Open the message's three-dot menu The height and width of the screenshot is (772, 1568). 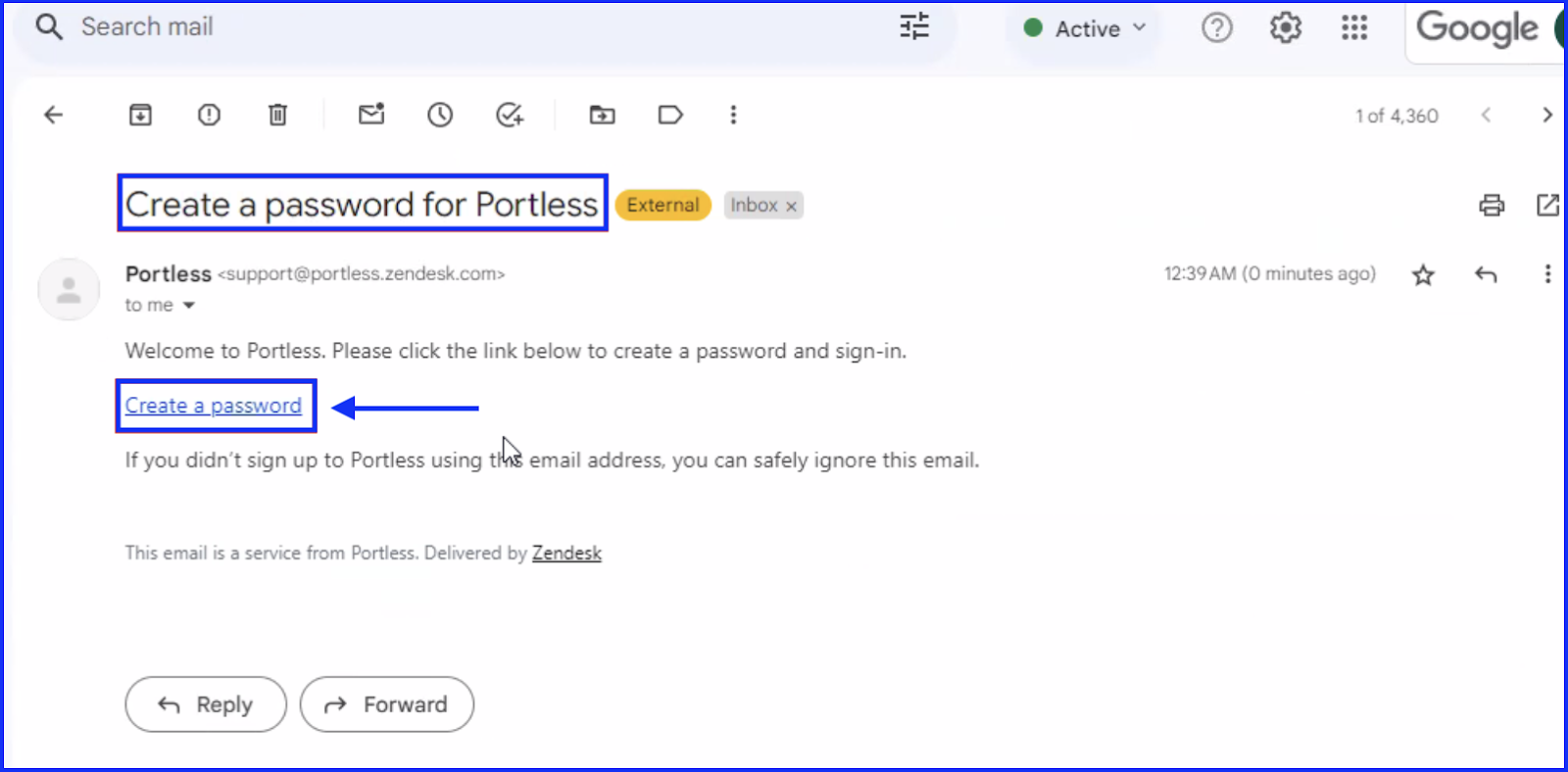[1547, 274]
